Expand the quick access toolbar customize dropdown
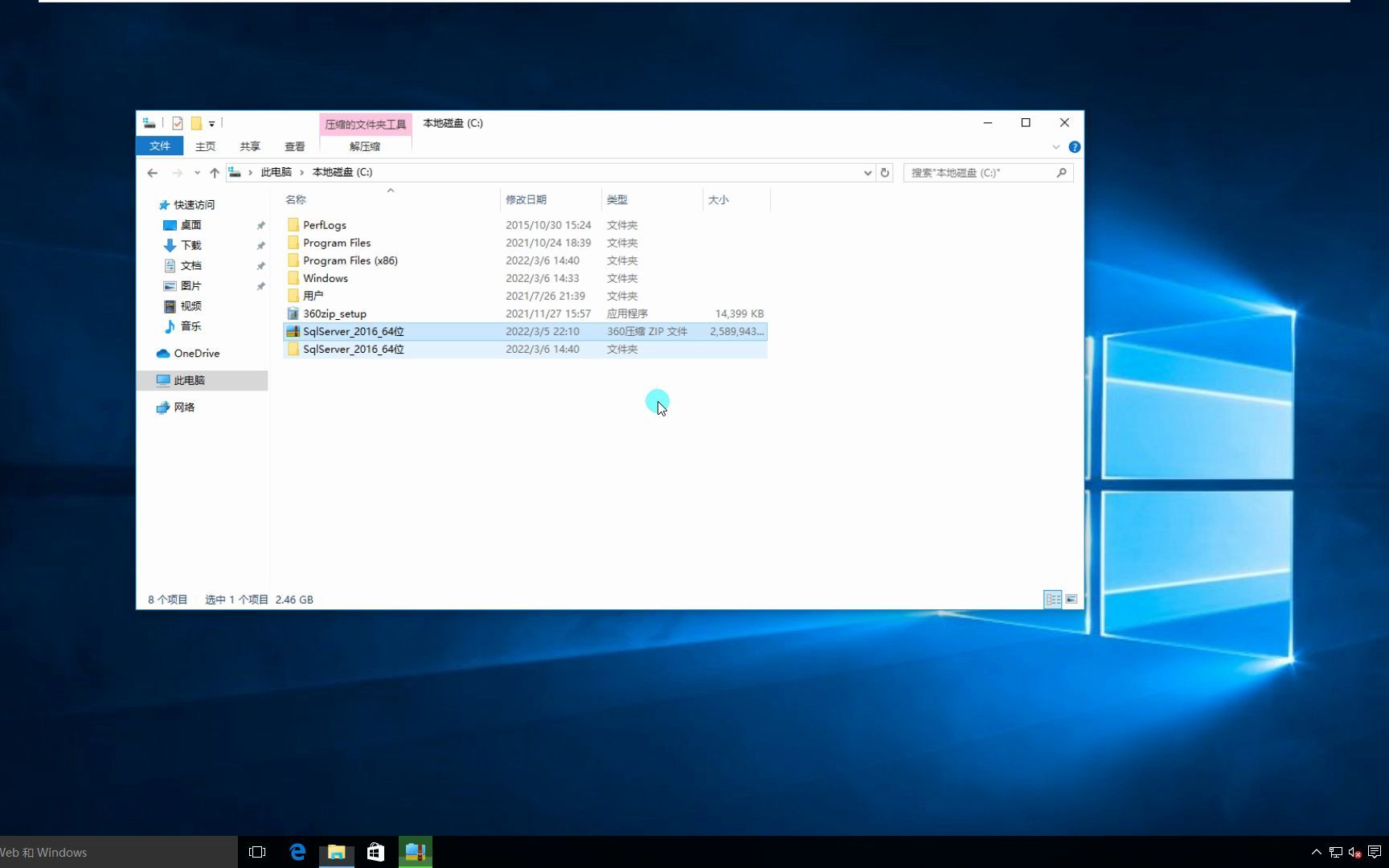The width and height of the screenshot is (1389, 868). pyautogui.click(x=211, y=123)
